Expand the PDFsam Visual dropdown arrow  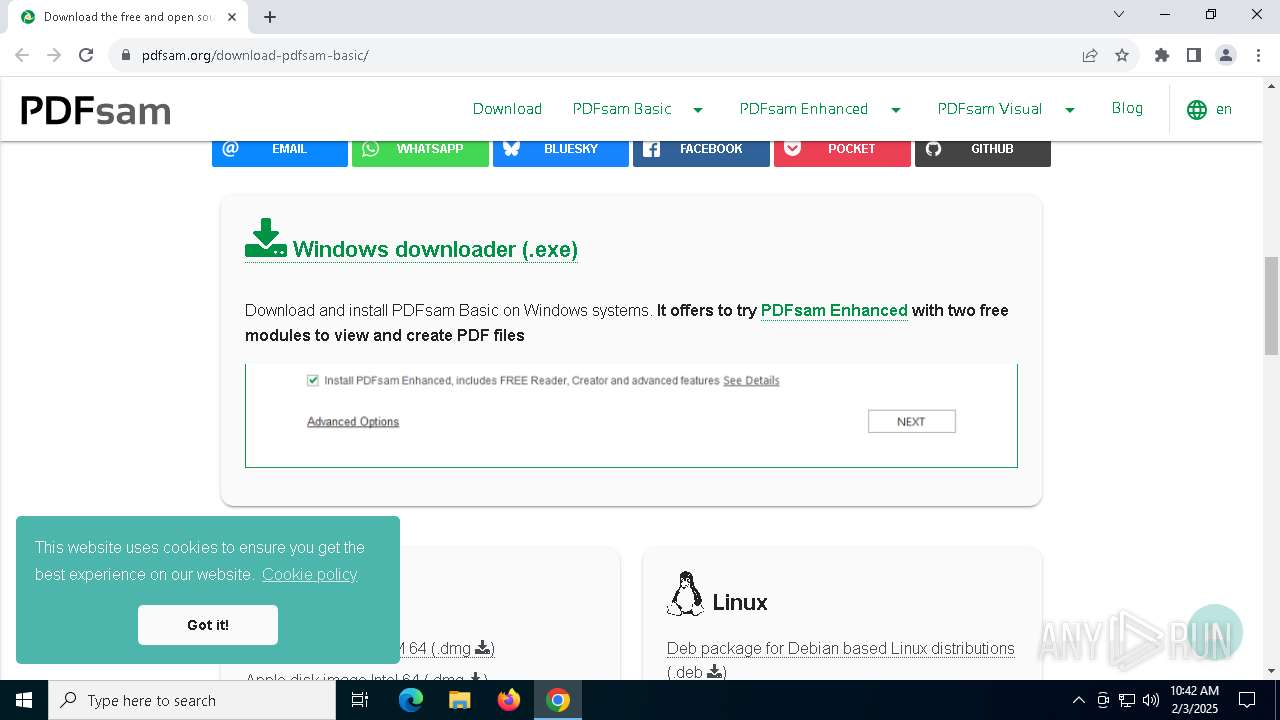tap(1070, 110)
